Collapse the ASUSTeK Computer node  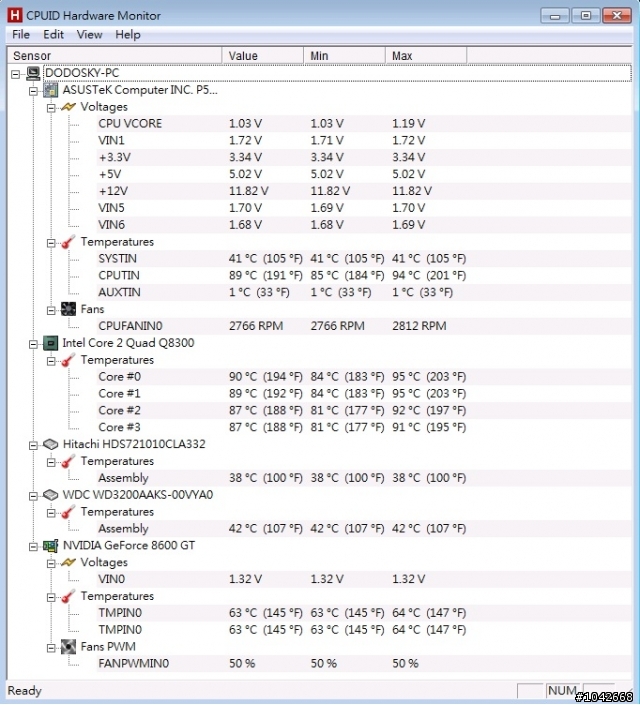pyautogui.click(x=33, y=91)
